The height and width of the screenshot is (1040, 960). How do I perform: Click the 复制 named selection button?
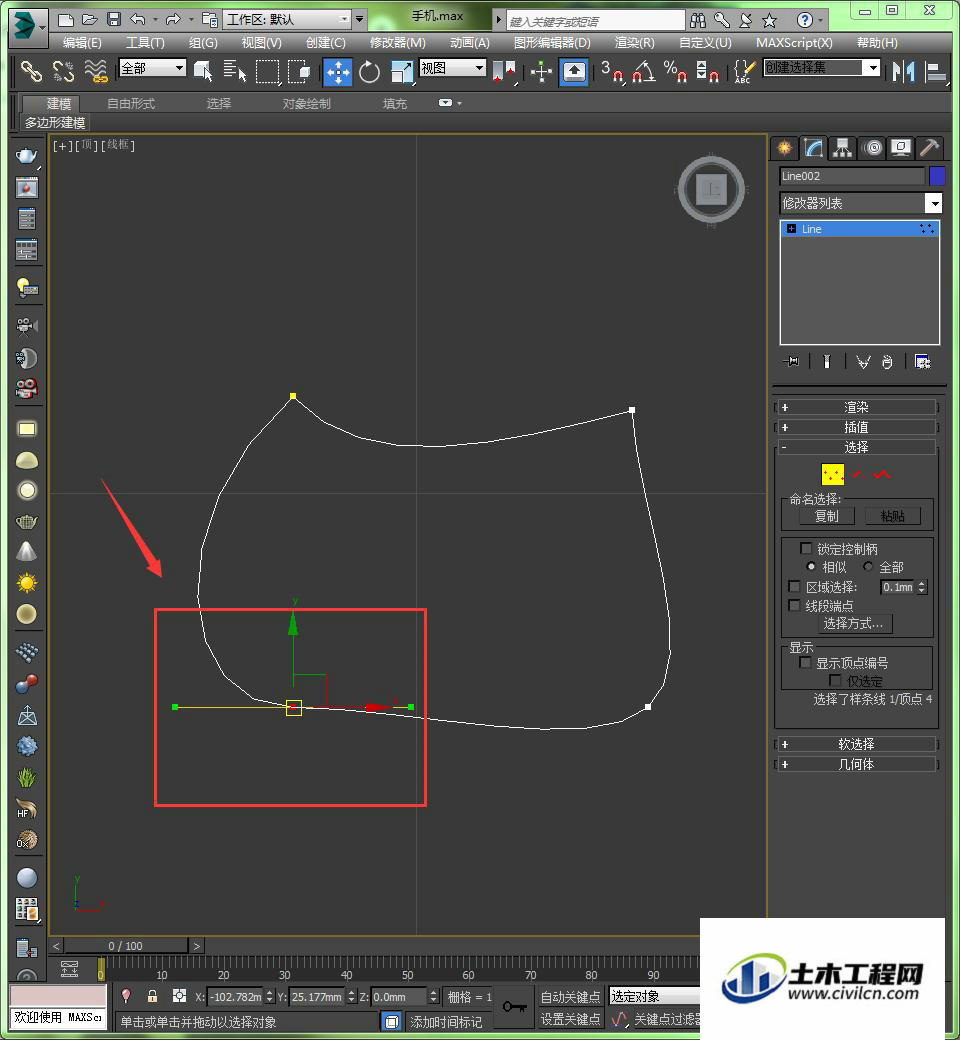tap(826, 516)
